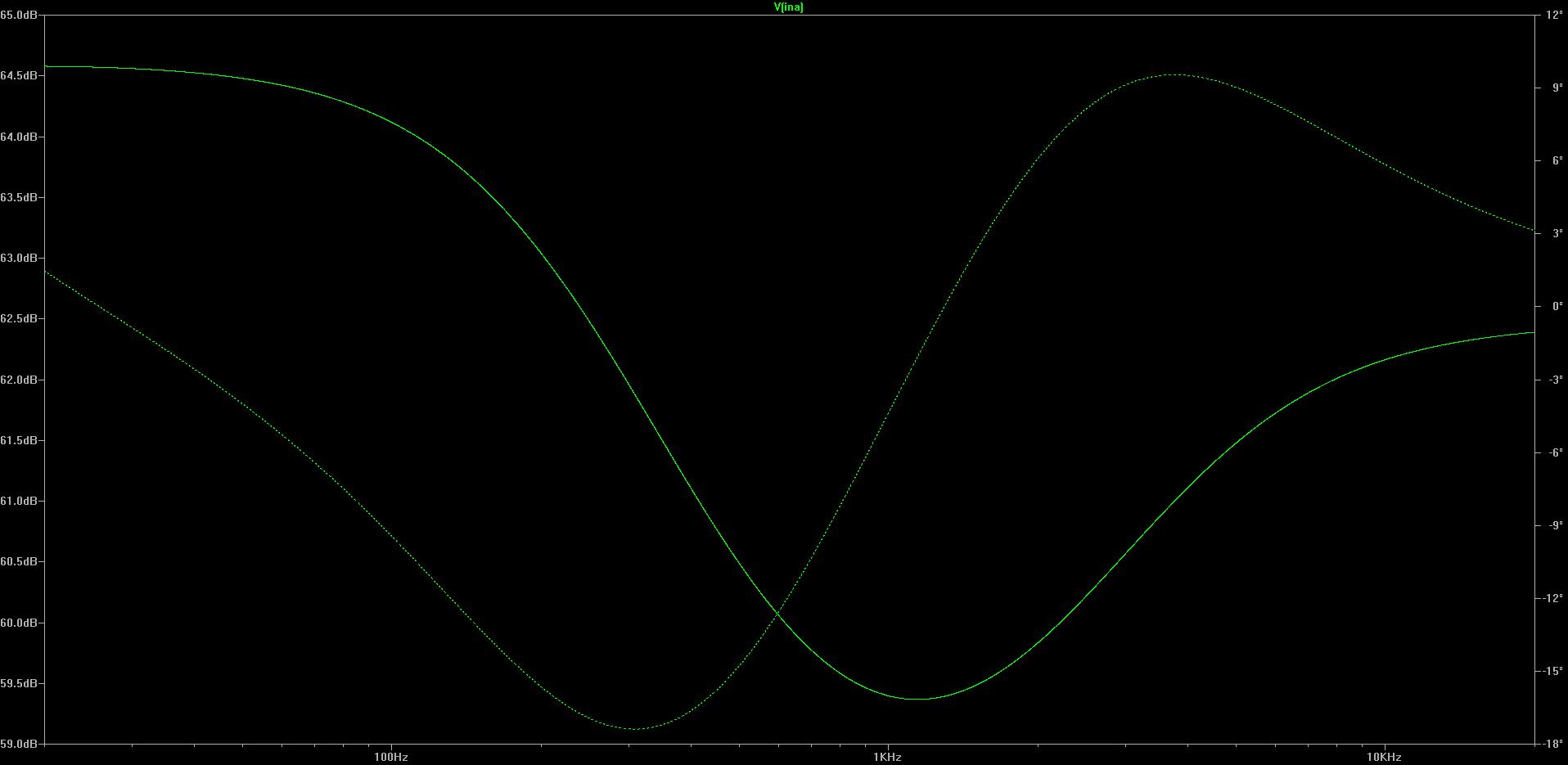
Task: Click the 61.5dB magnitude axis label
Action: click(18, 440)
